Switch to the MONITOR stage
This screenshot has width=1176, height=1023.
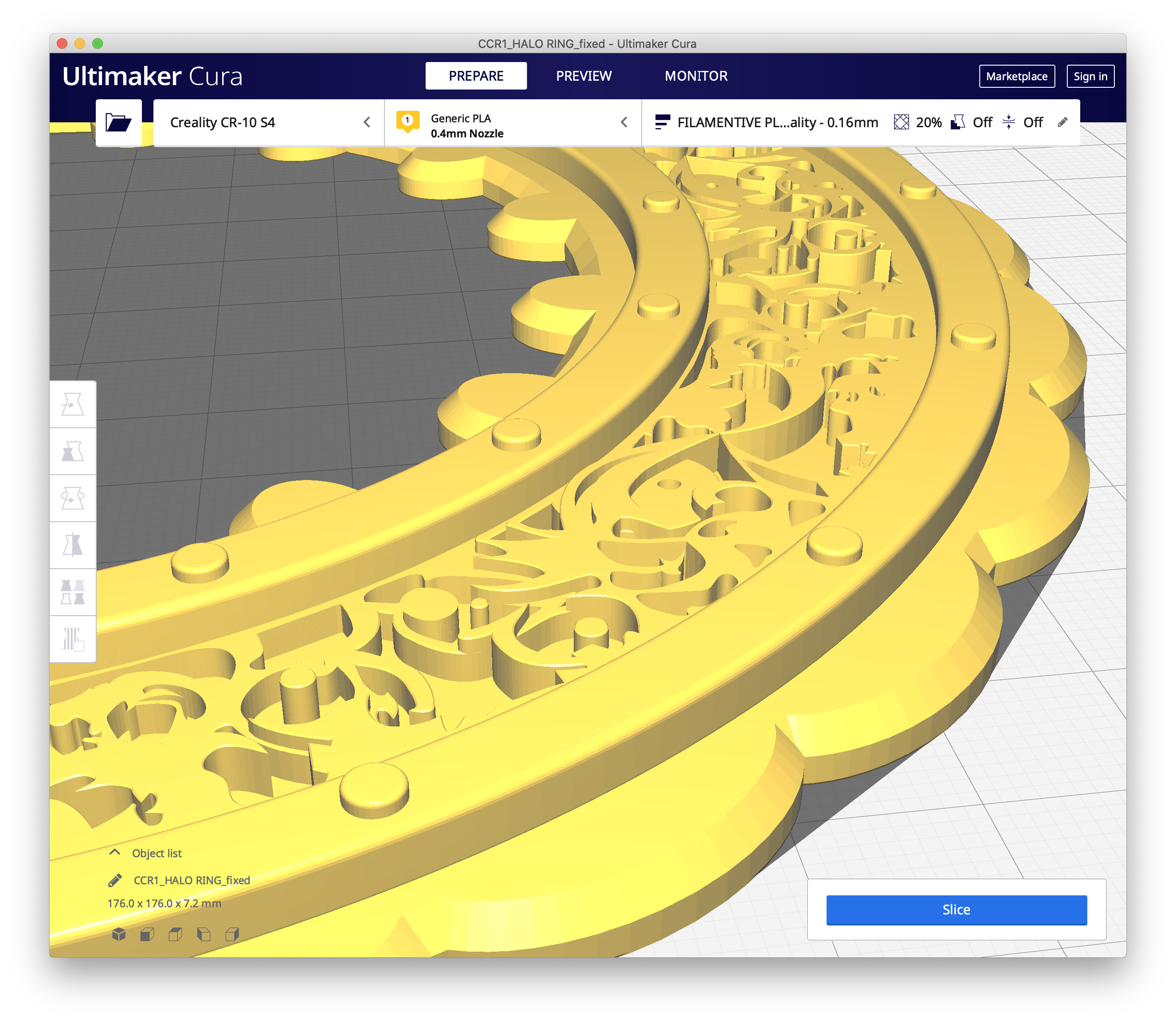[x=696, y=76]
